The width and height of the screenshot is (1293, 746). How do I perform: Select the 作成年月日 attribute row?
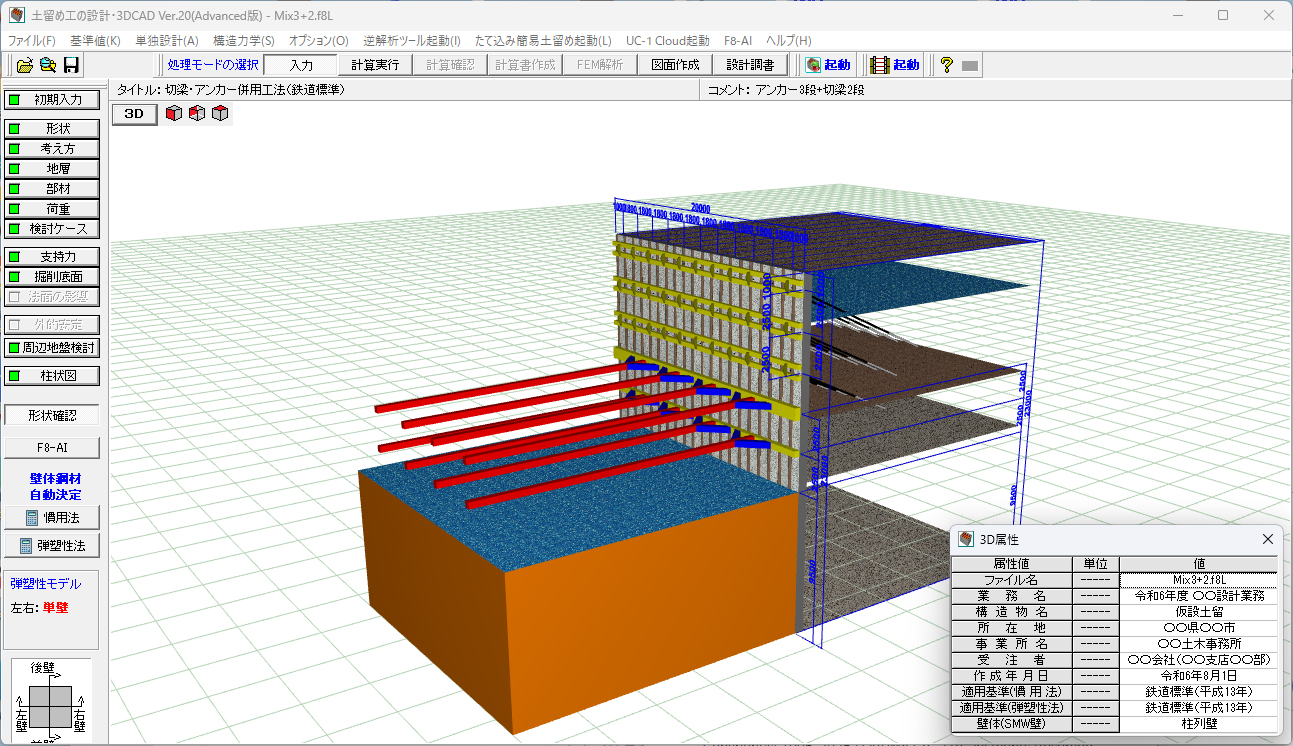pos(1114,676)
